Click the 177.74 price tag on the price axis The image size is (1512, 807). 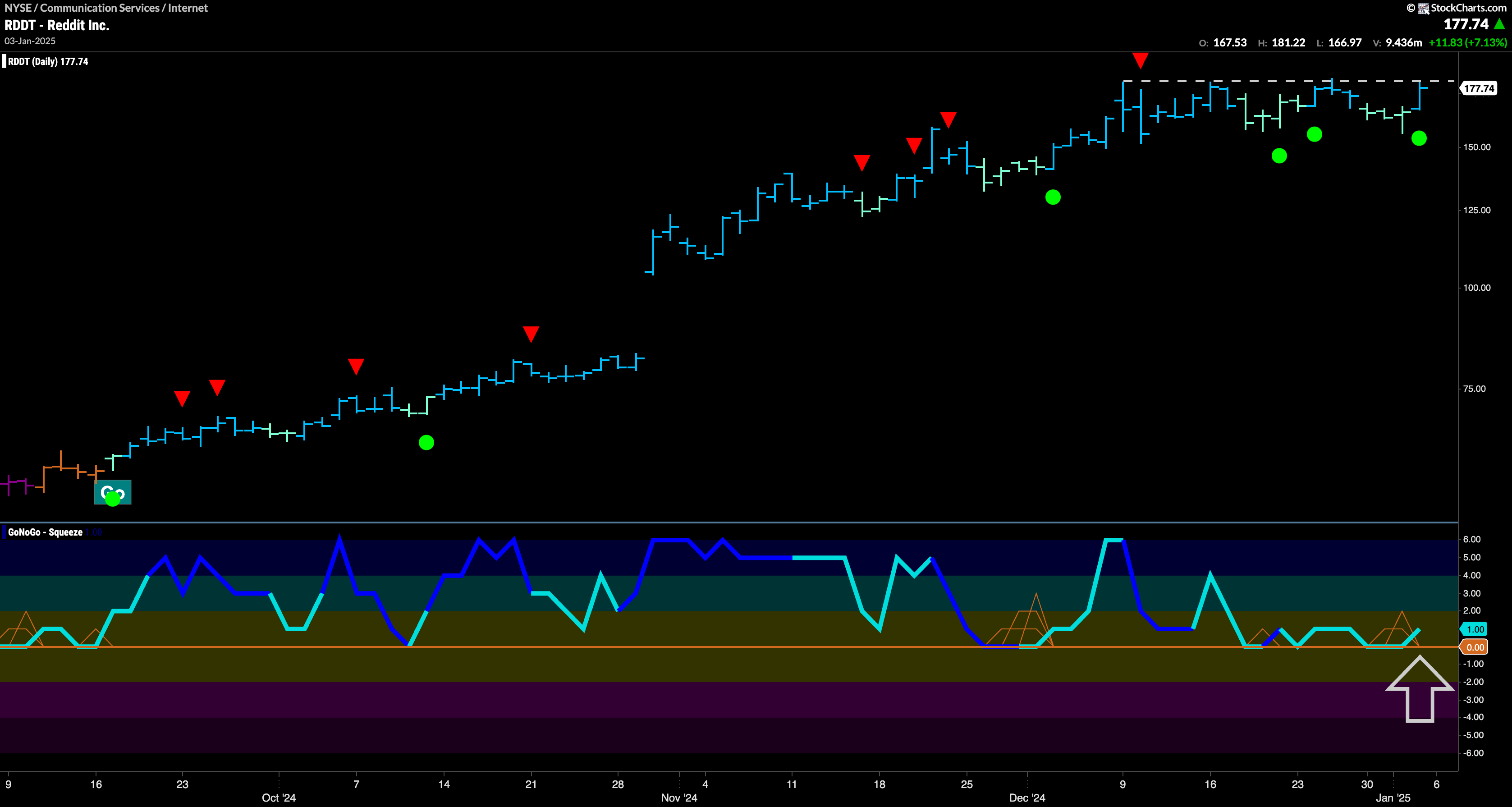tap(1479, 89)
